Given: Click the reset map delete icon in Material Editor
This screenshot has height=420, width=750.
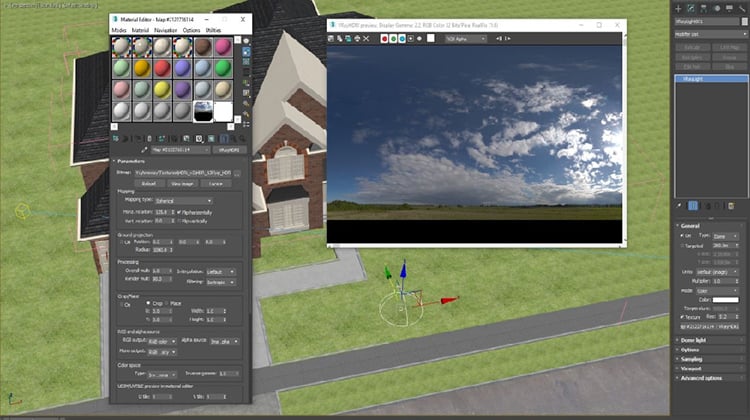Looking at the screenshot, I should (149, 139).
